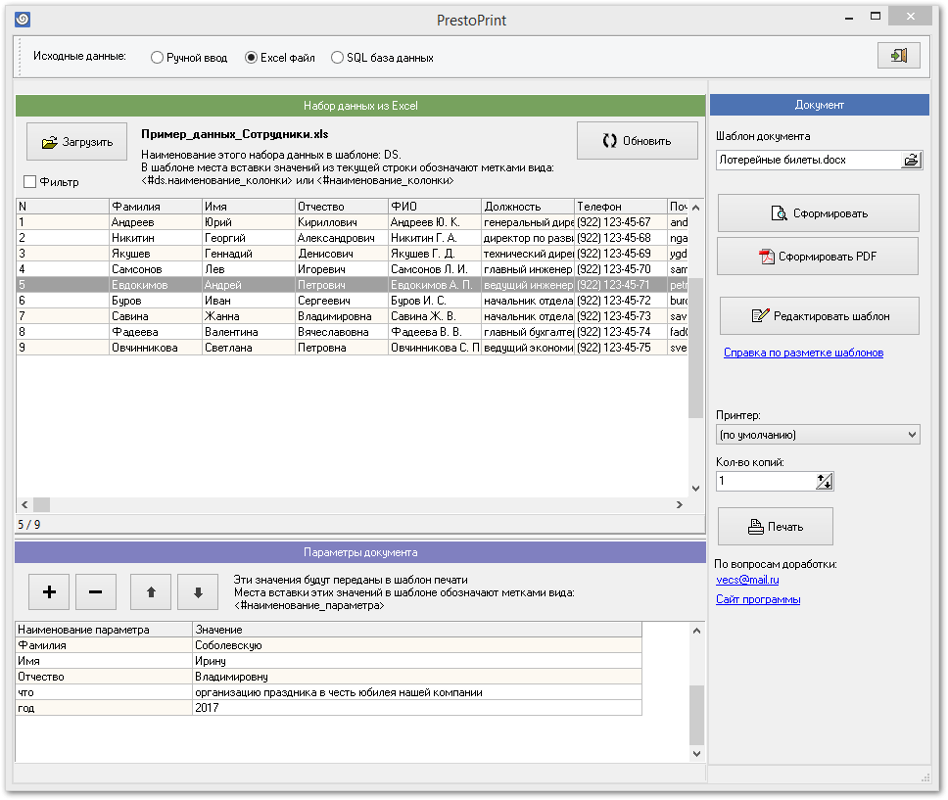
Task: Click the exit door icon button
Action: click(897, 56)
